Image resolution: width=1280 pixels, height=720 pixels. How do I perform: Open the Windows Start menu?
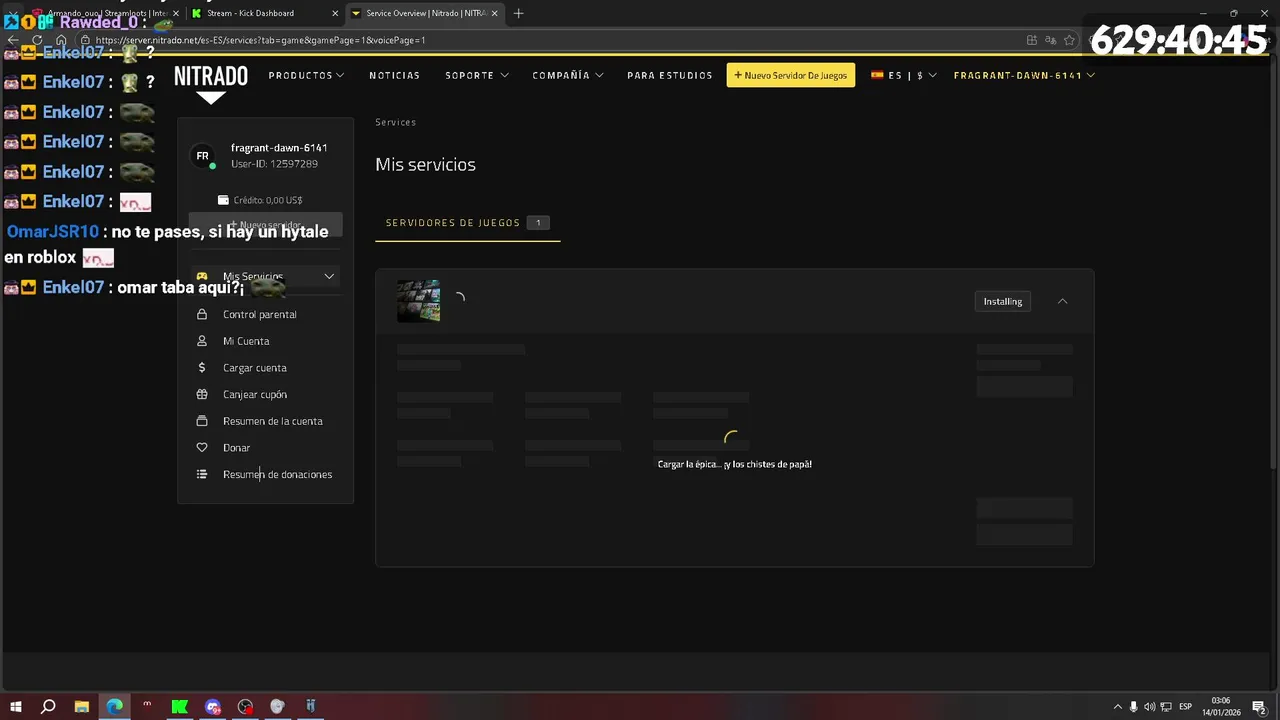pos(15,707)
